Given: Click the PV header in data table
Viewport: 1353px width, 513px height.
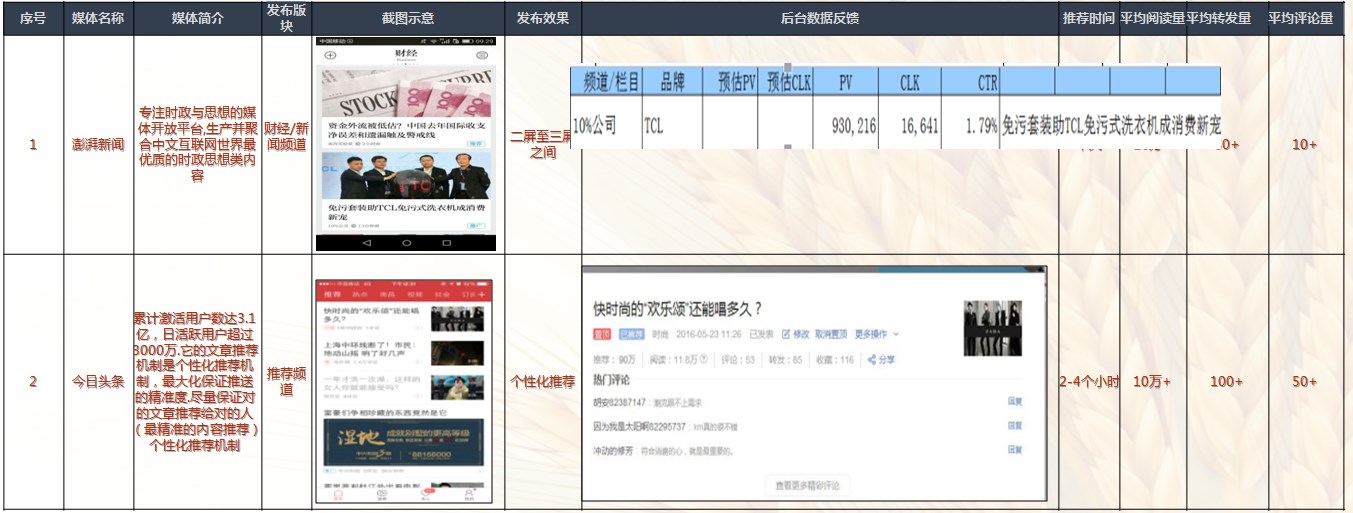Looking at the screenshot, I should [x=846, y=83].
